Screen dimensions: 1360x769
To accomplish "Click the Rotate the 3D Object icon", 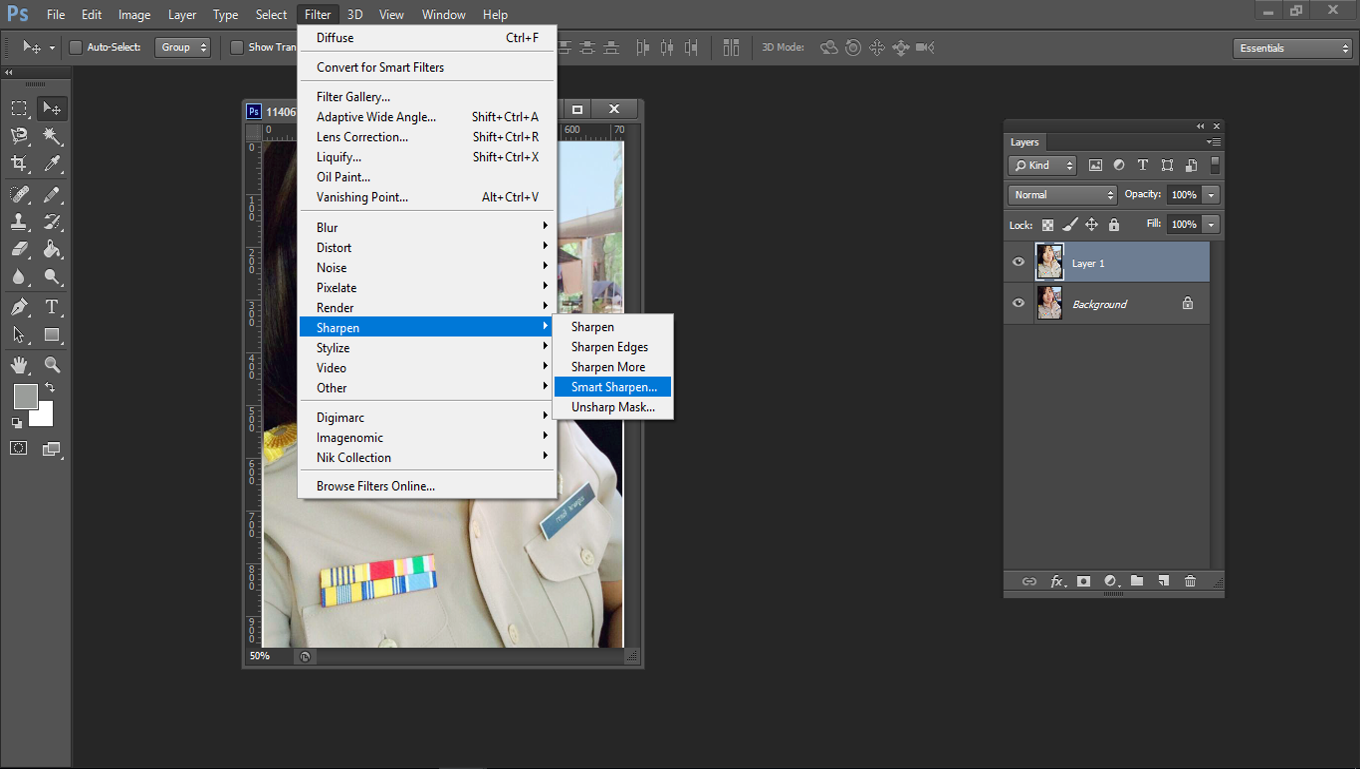I will (829, 47).
